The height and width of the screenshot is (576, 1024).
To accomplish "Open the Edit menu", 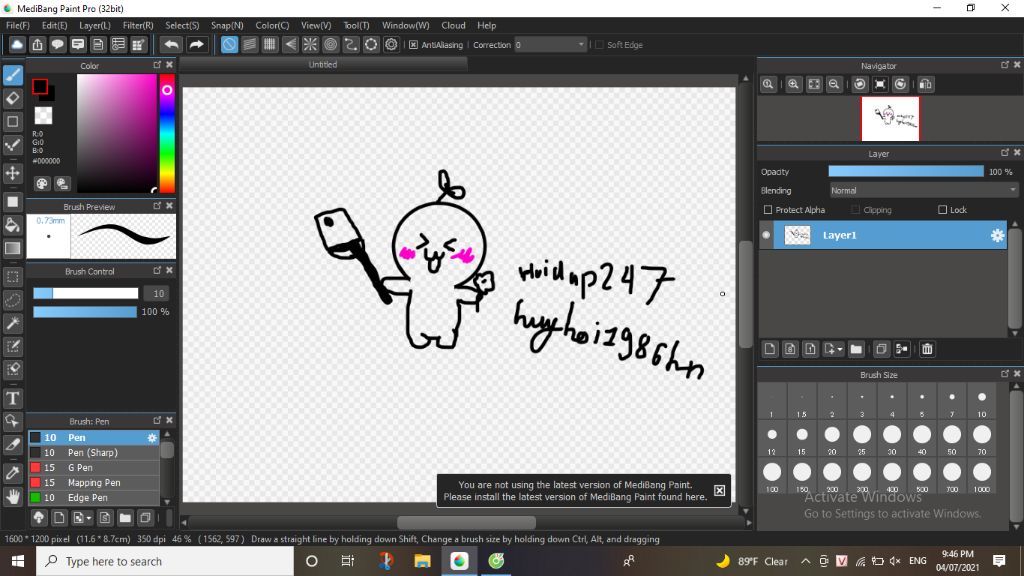I will (x=54, y=25).
